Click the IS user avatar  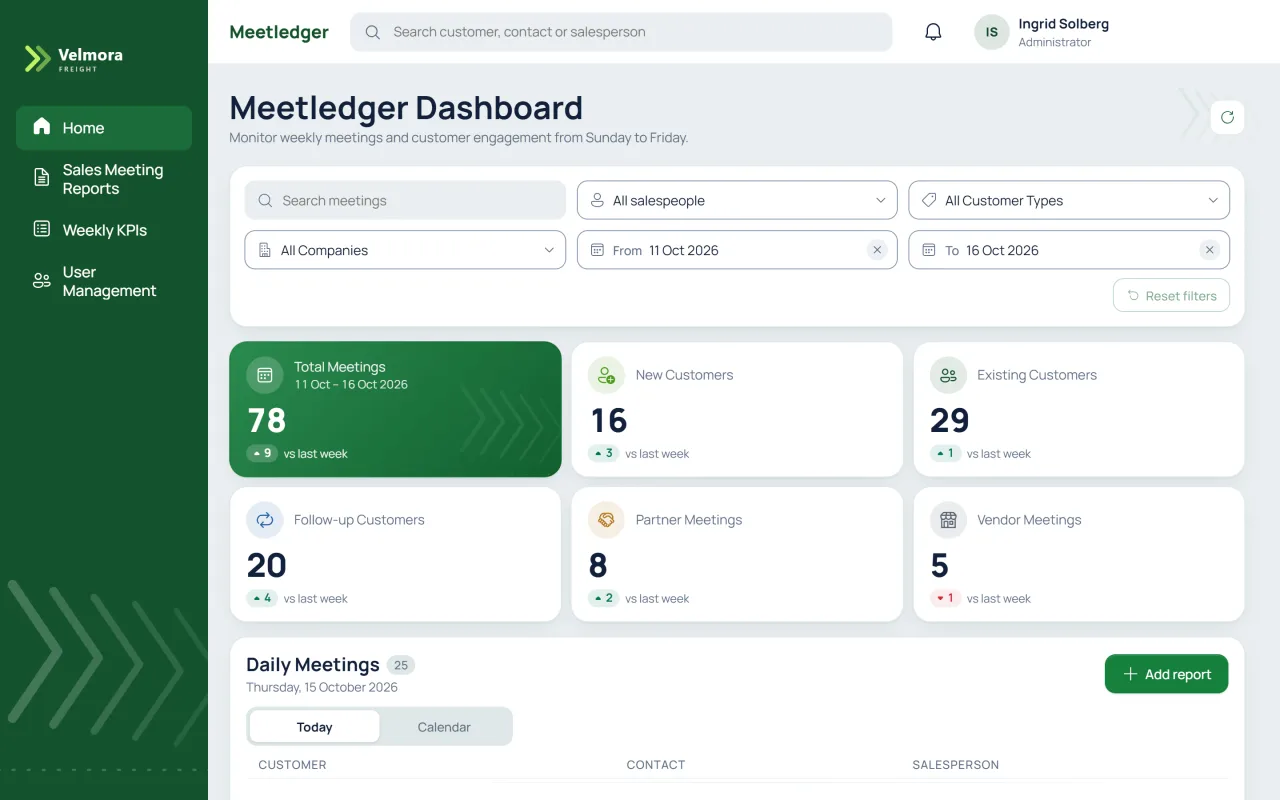point(992,32)
